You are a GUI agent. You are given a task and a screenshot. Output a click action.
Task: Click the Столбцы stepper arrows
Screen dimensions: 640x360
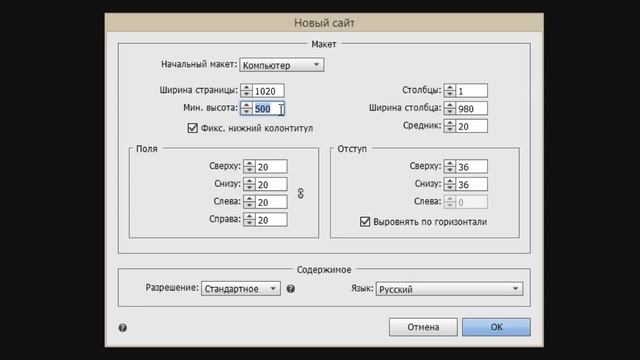pos(450,91)
